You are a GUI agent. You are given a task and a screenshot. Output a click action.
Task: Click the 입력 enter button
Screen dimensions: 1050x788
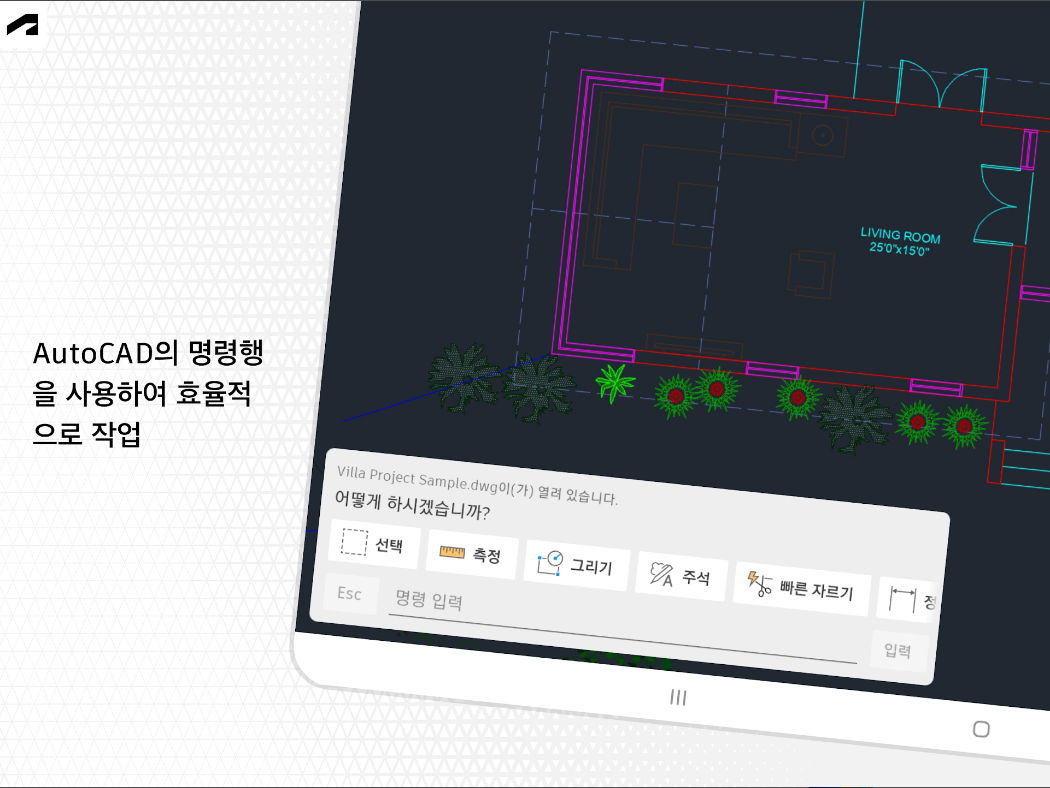coord(897,650)
